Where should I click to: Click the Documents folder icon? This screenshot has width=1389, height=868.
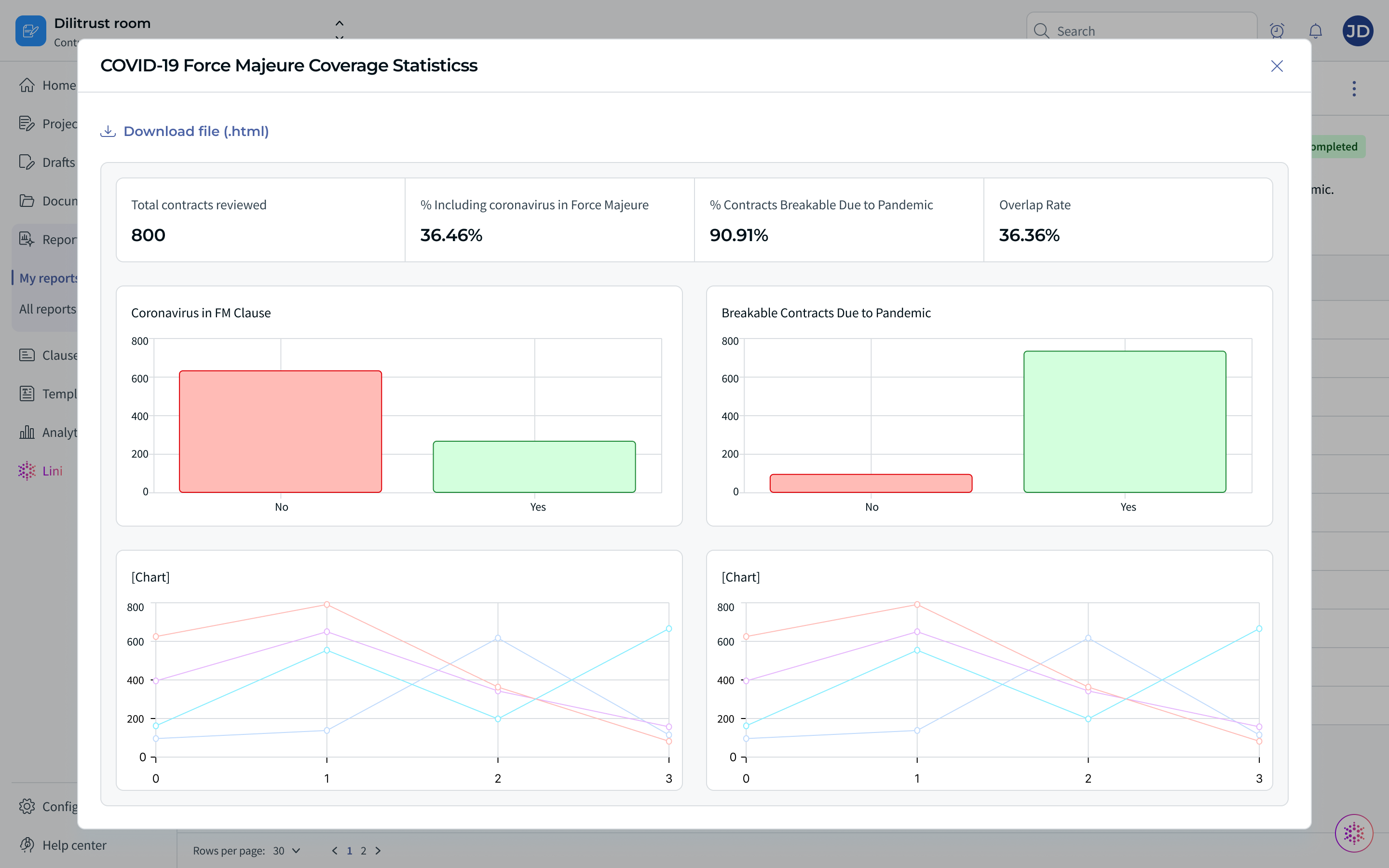pyautogui.click(x=27, y=200)
